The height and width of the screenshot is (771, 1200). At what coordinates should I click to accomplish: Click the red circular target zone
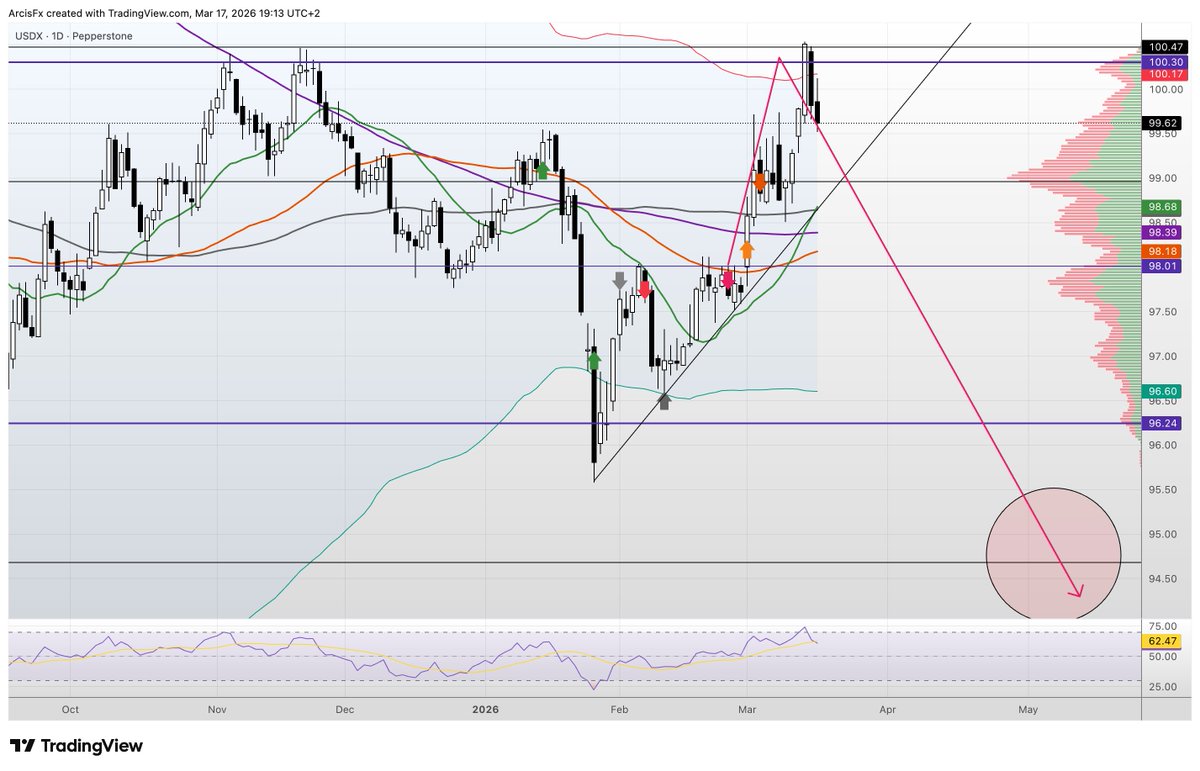1053,554
